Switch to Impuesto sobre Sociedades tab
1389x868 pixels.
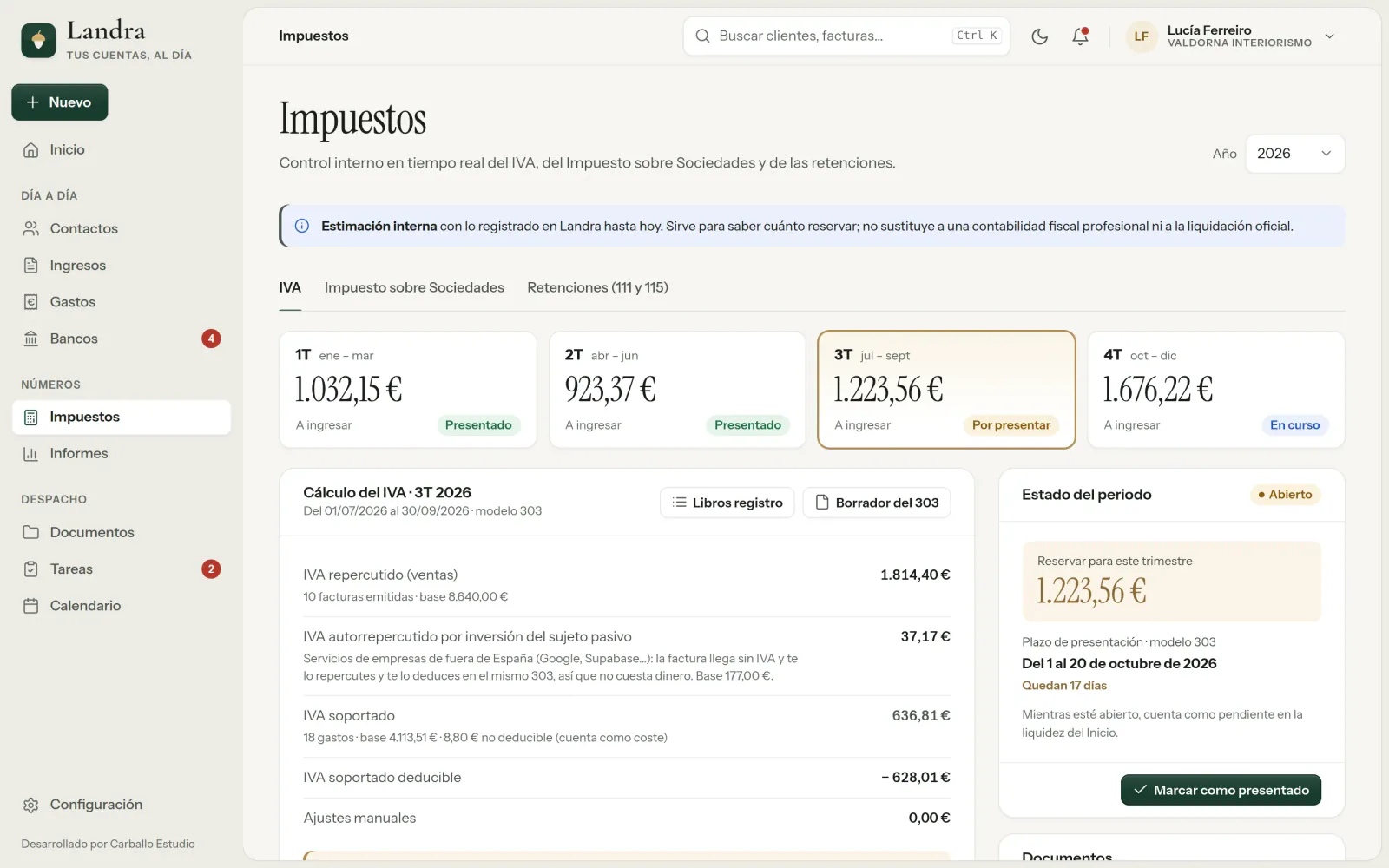414,288
